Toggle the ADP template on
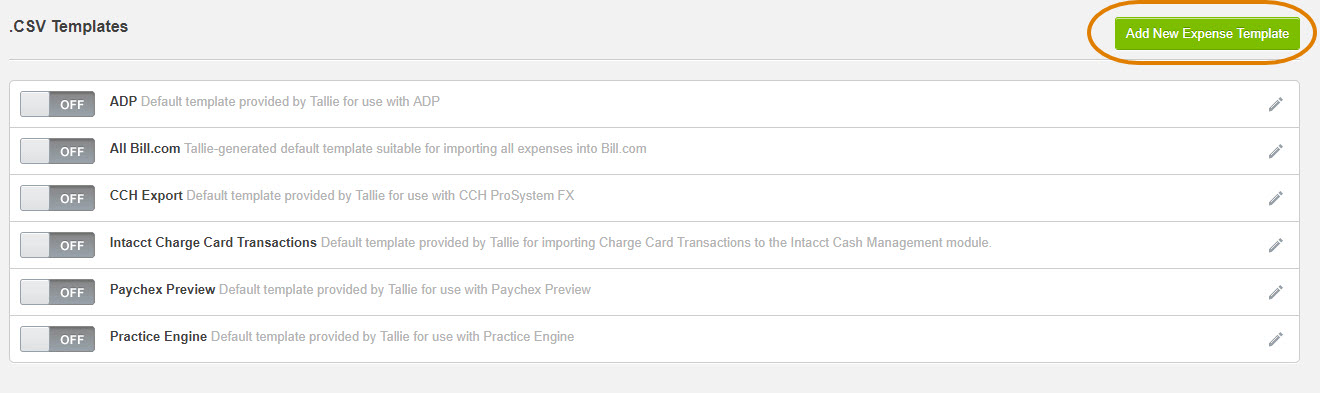 [58, 104]
